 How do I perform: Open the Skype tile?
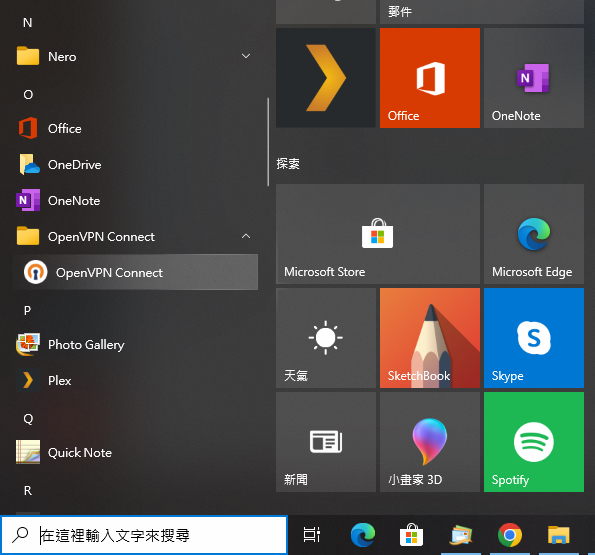tap(534, 338)
